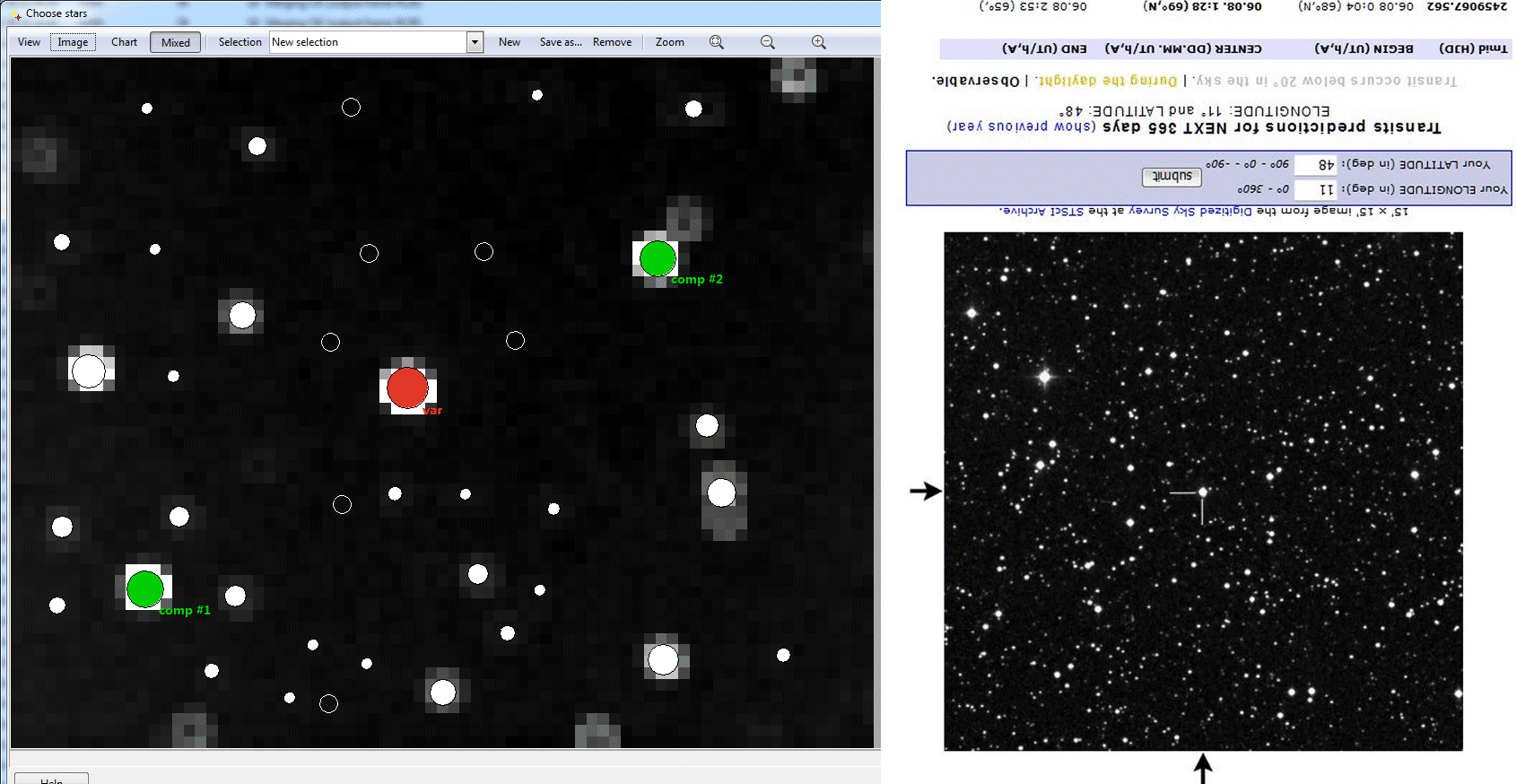Click the green comp #2 star

pos(658,258)
